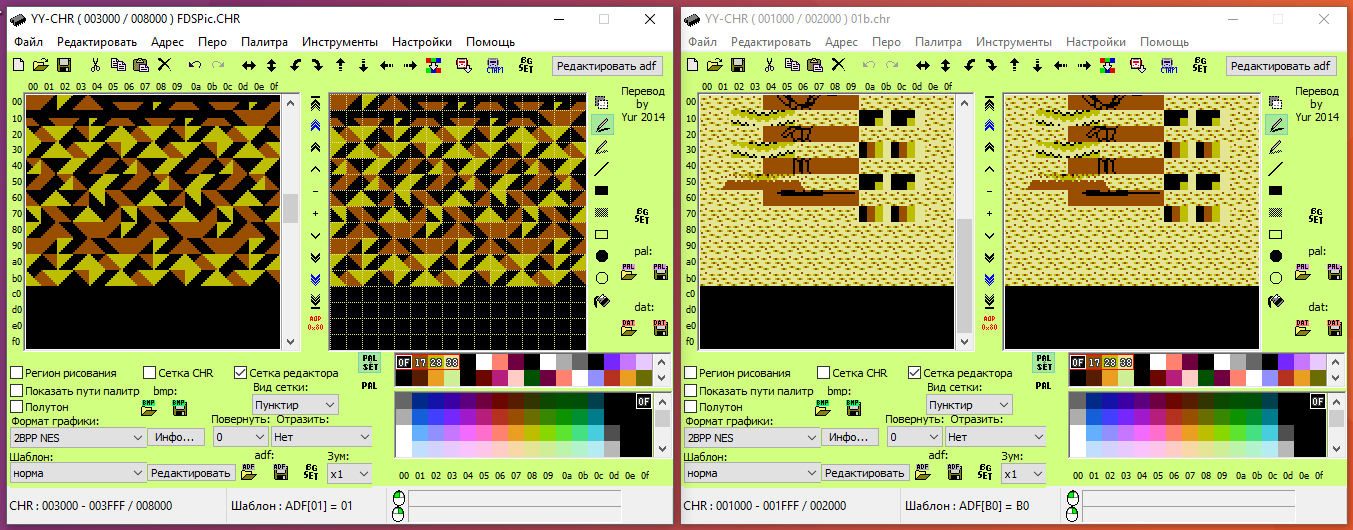1353x530 pixels.
Task: Click the Save icon in the FDSPic.CHR window
Action: click(x=63, y=65)
